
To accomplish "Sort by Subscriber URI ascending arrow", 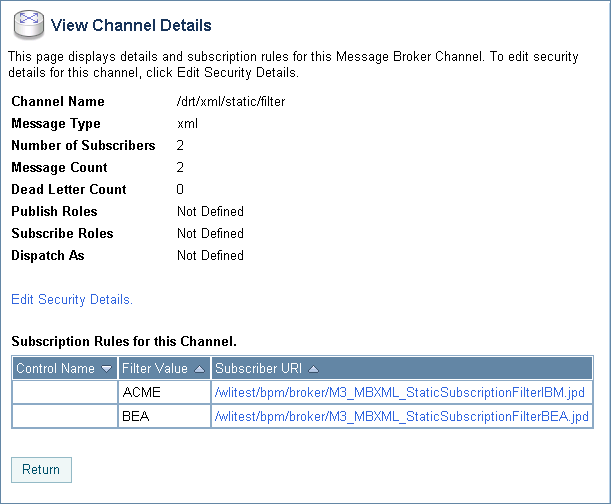I will tap(313, 368).
